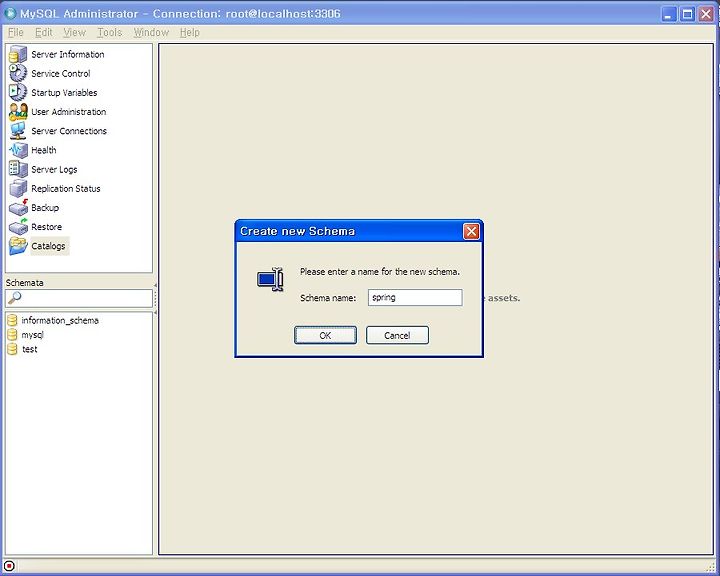Viewport: 720px width, 576px height.
Task: Open the Server Connections monitor icon
Action: pos(18,131)
